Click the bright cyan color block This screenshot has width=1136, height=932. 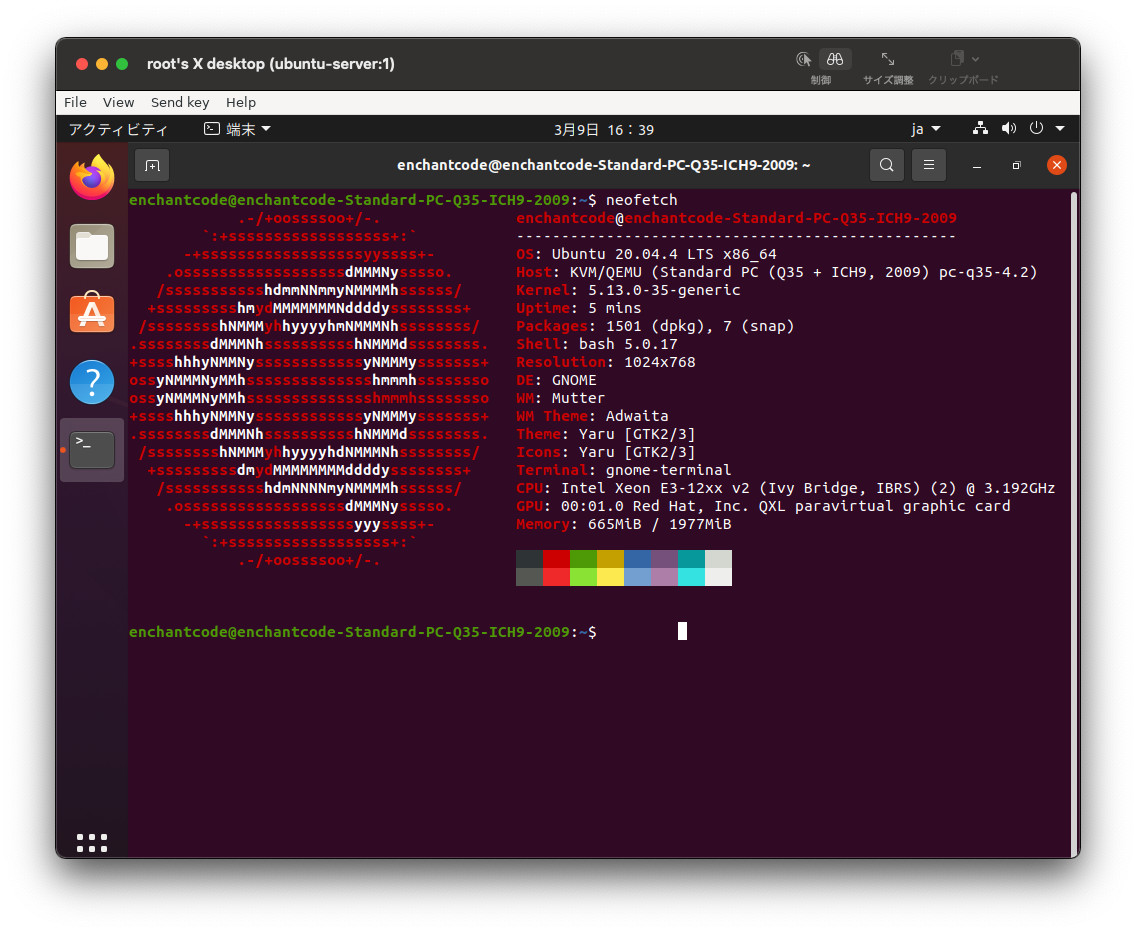point(691,577)
